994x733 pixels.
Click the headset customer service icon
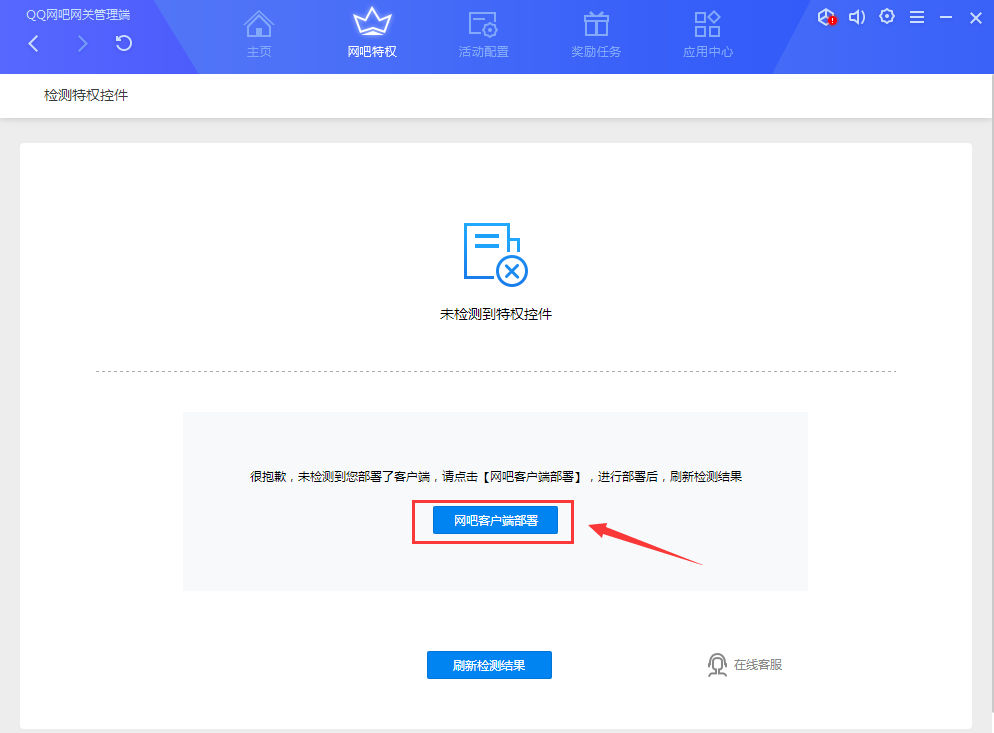pos(717,665)
